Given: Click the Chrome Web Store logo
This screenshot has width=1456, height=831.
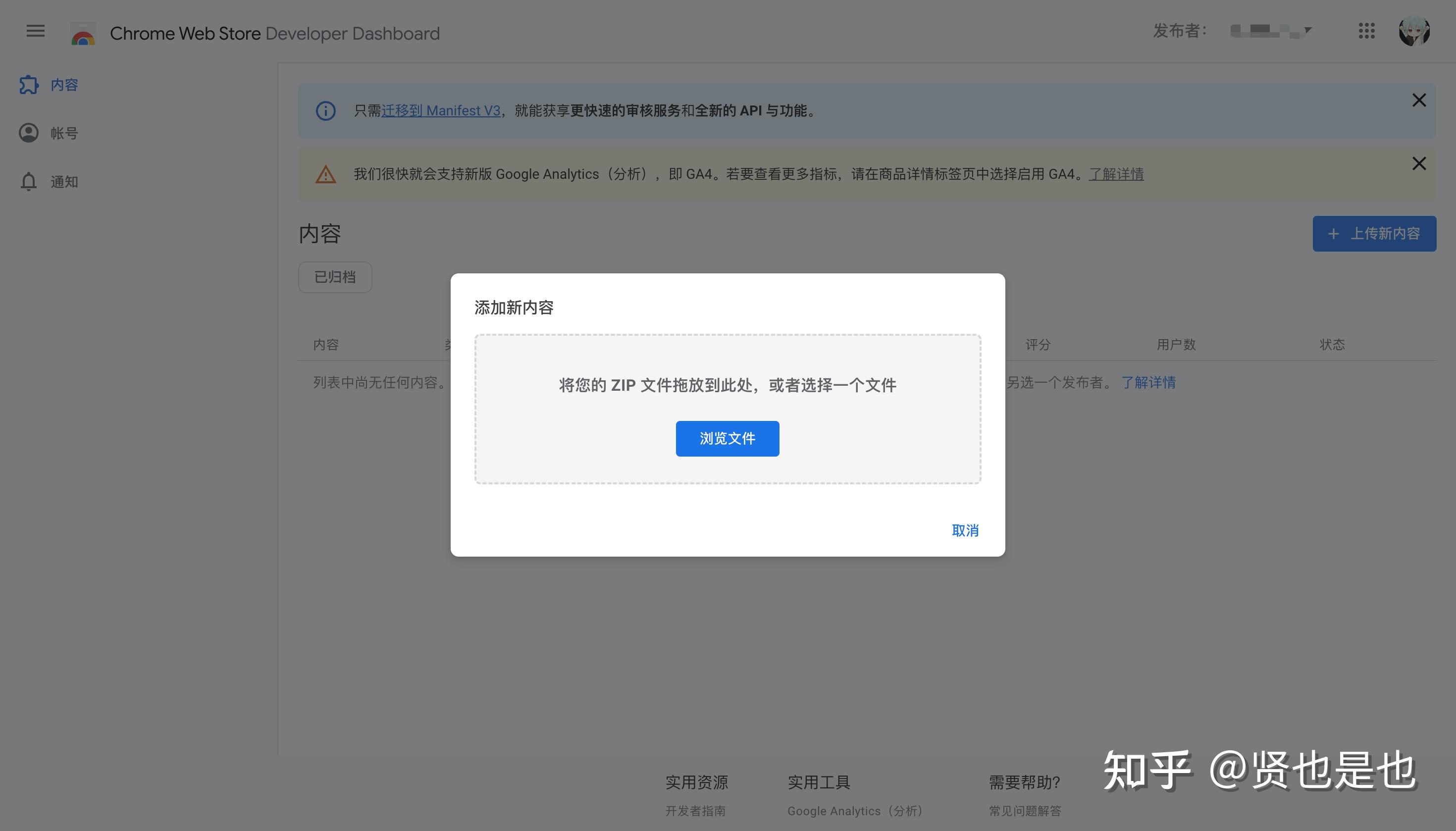Looking at the screenshot, I should coord(83,33).
